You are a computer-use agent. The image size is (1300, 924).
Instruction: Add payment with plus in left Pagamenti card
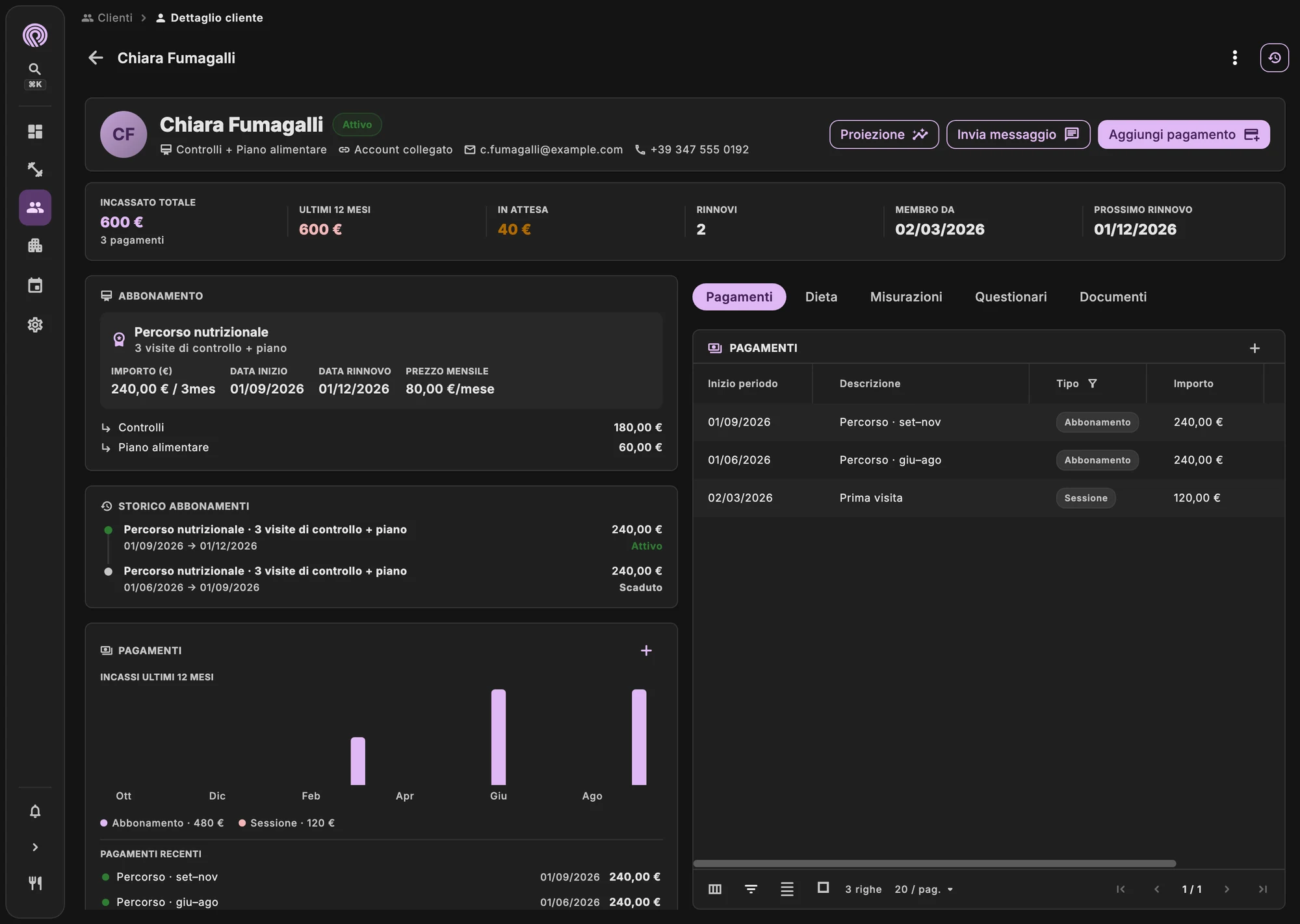(646, 650)
